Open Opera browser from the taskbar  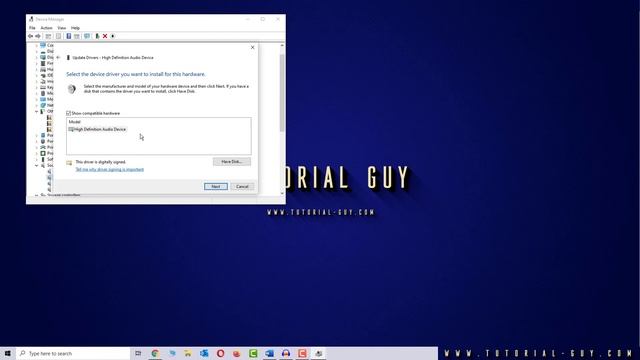(220, 353)
